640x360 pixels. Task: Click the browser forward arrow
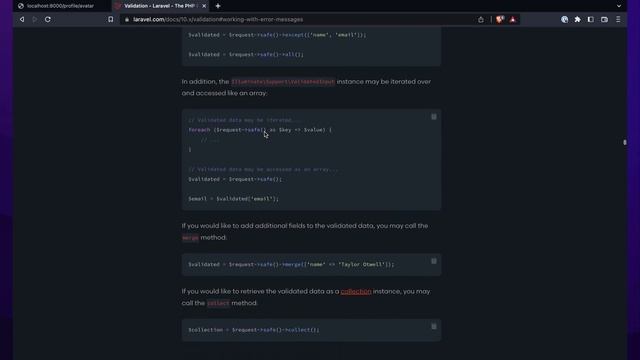pyautogui.click(x=35, y=19)
